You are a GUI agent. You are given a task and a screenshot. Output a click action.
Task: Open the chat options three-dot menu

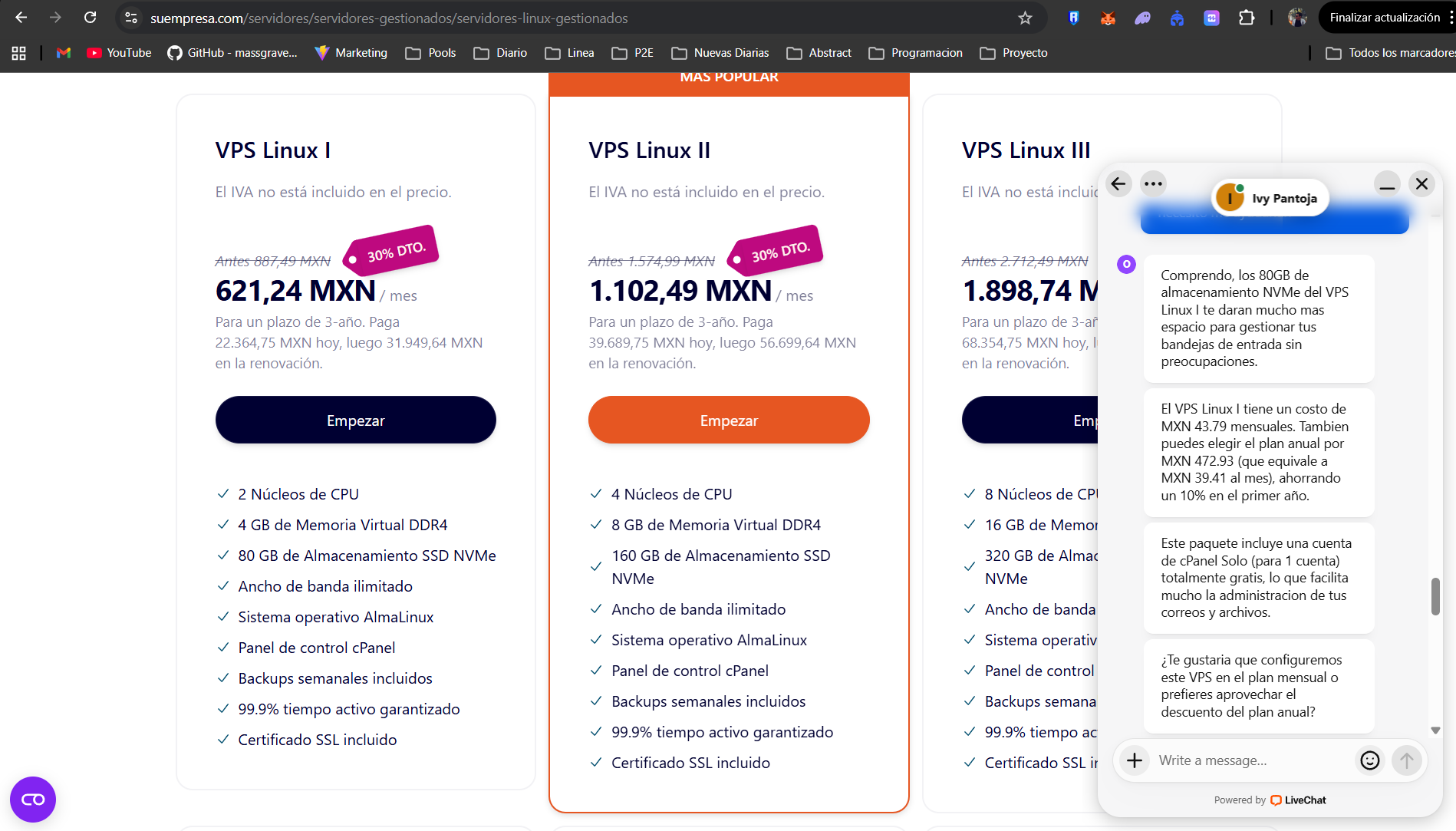(1153, 184)
